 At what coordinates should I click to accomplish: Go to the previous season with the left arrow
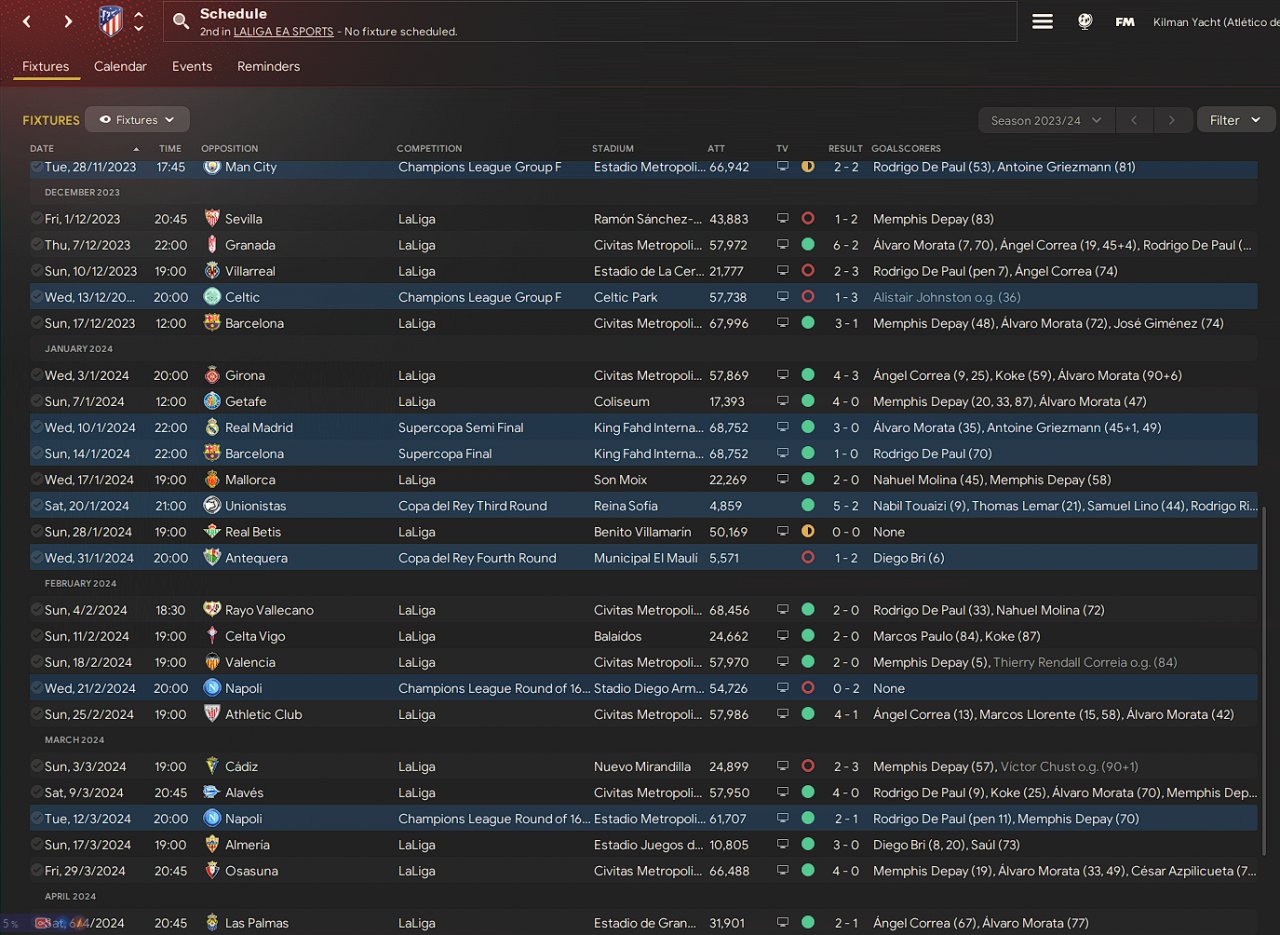1134,120
